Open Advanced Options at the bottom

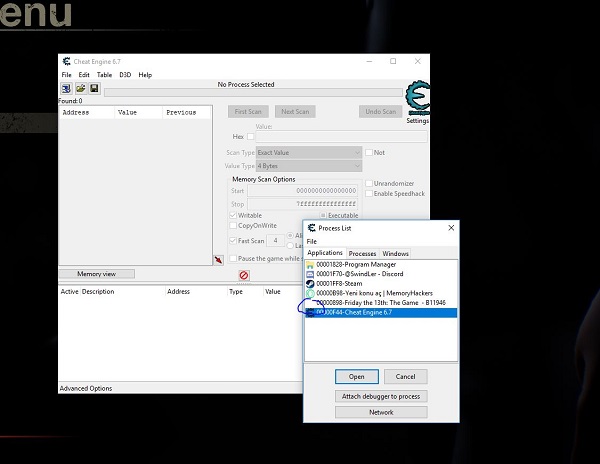86,389
